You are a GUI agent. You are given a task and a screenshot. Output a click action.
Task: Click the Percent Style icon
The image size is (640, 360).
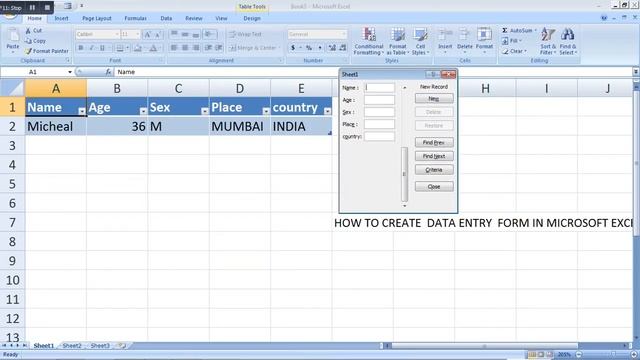pos(309,48)
